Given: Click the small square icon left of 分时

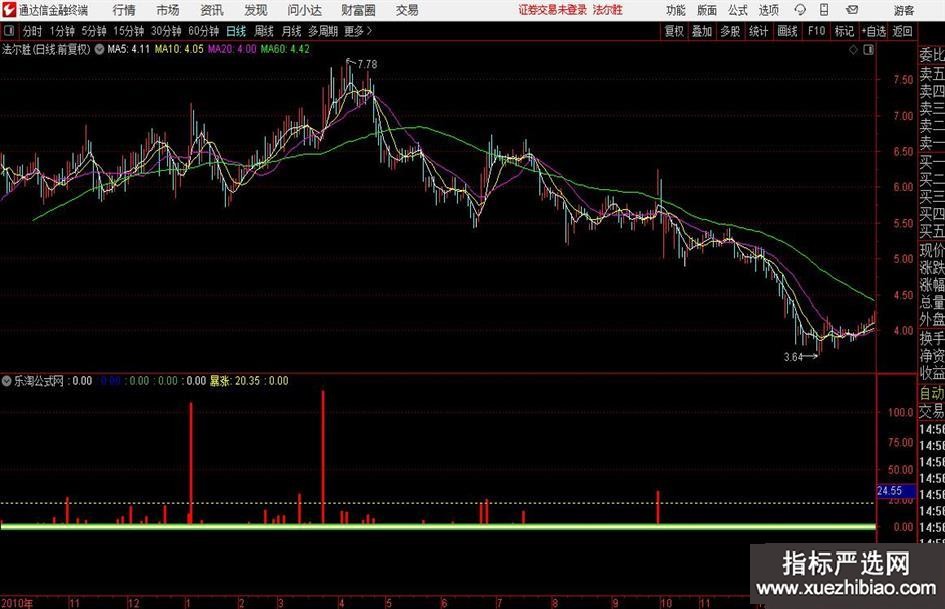Looking at the screenshot, I should tap(8, 31).
